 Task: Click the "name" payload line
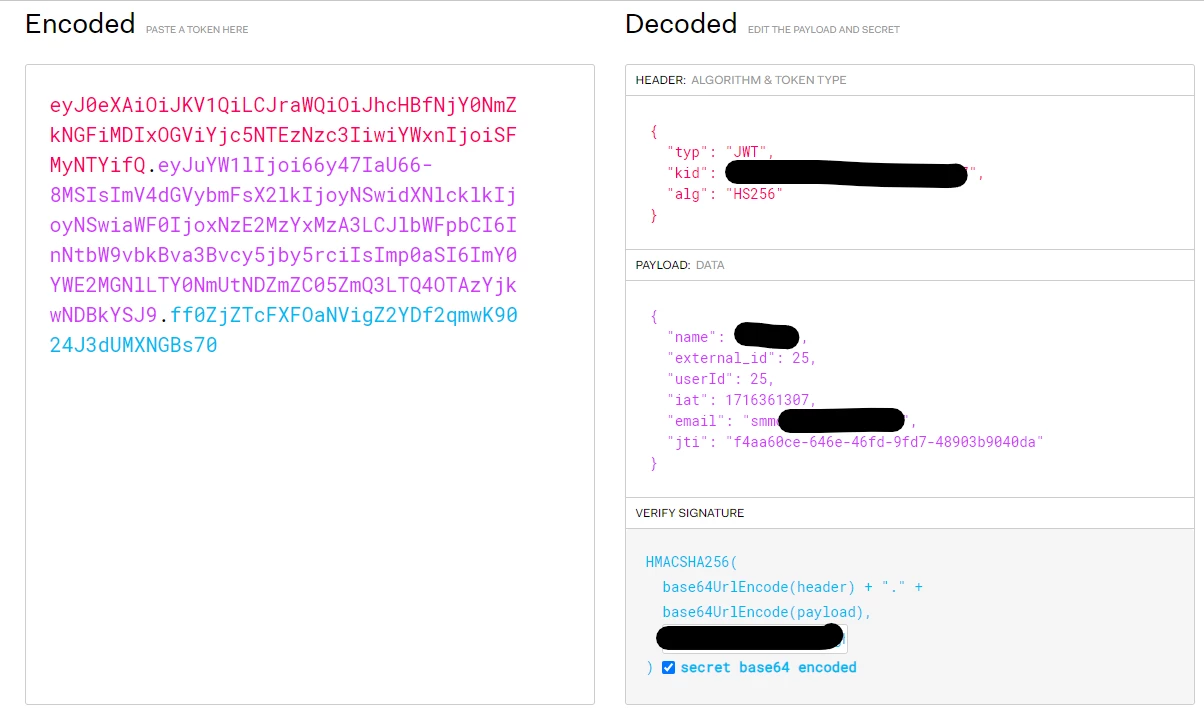(x=737, y=337)
